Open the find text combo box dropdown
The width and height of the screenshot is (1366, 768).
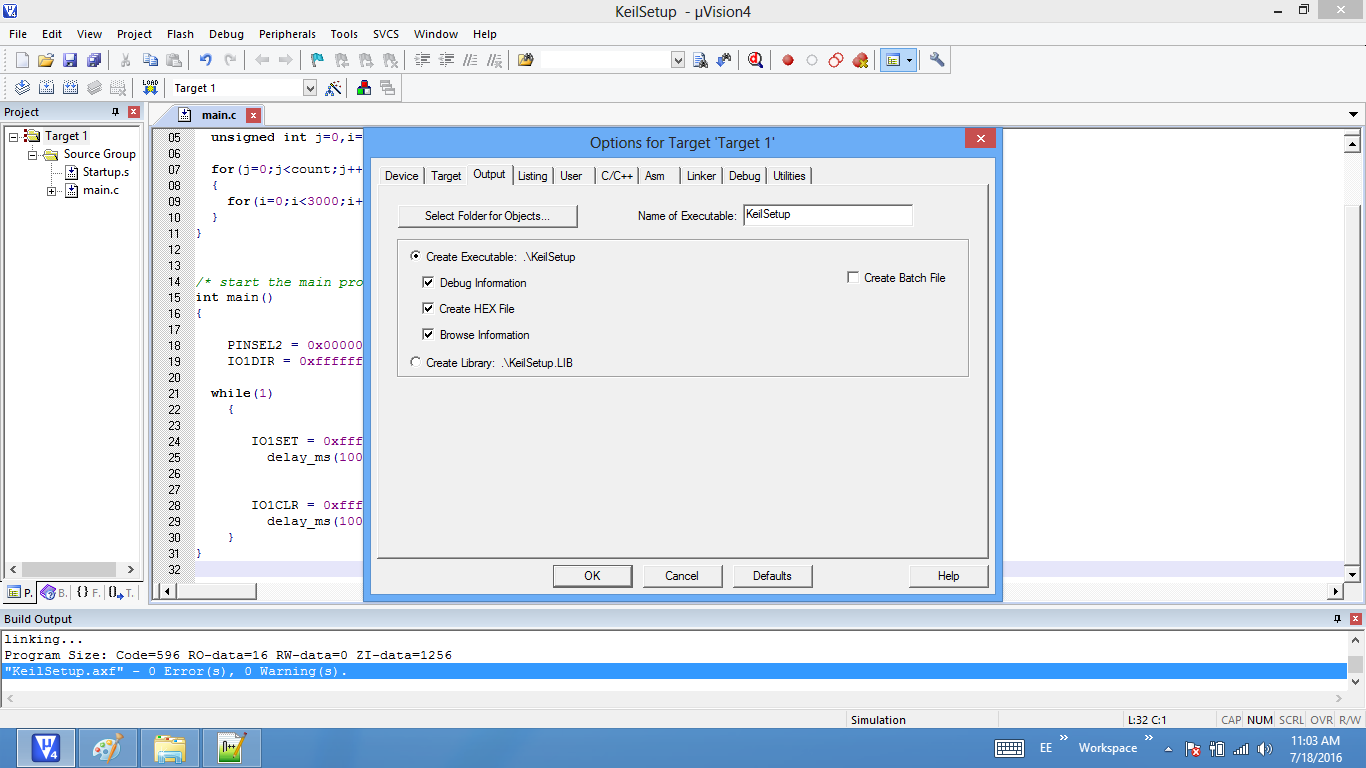coord(678,60)
